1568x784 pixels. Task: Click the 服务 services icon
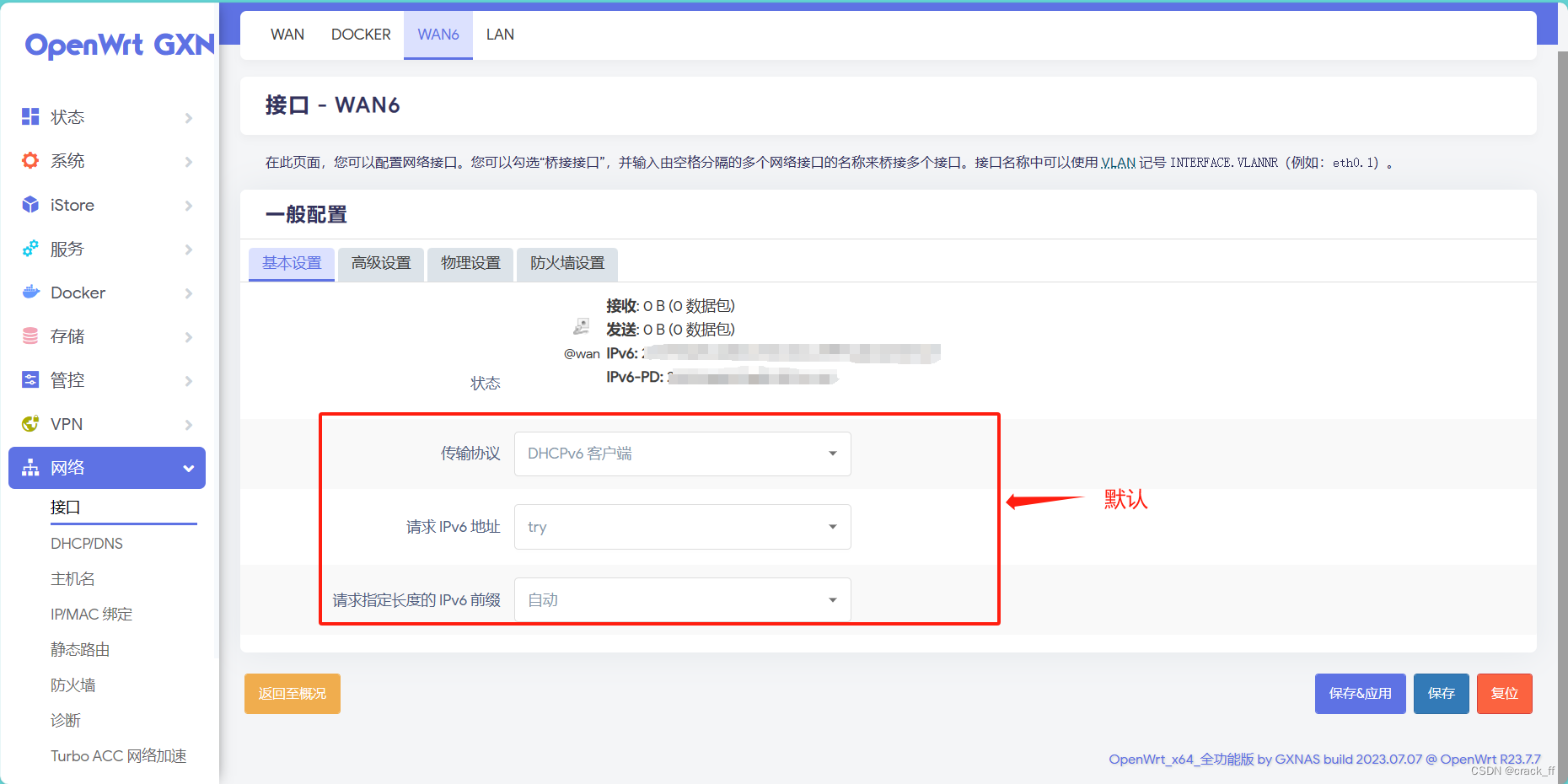click(30, 249)
